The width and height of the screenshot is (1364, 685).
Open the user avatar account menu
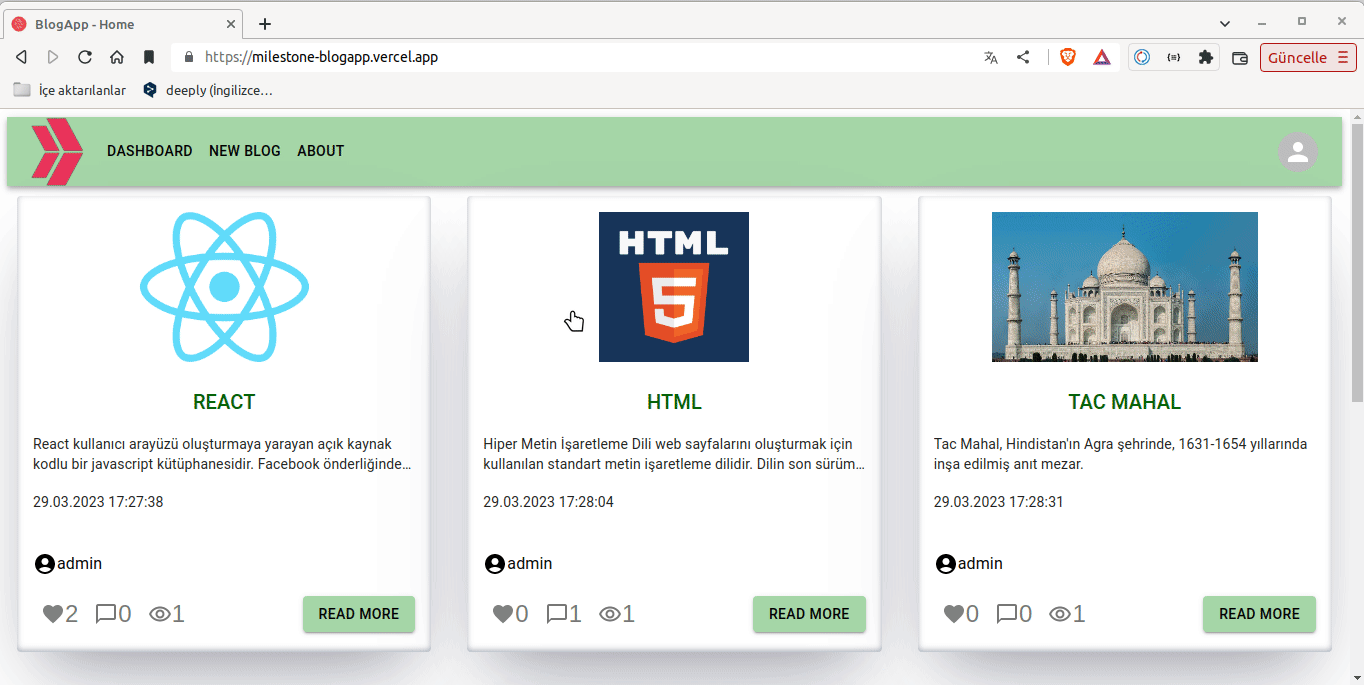[1298, 152]
